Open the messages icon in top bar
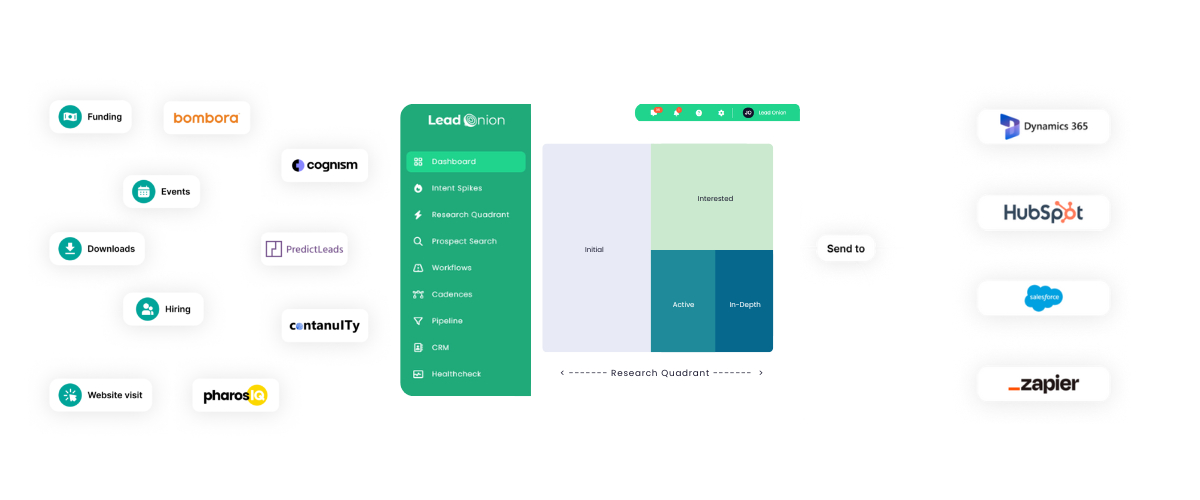Image resolution: width=1200 pixels, height=500 pixels. 654,113
